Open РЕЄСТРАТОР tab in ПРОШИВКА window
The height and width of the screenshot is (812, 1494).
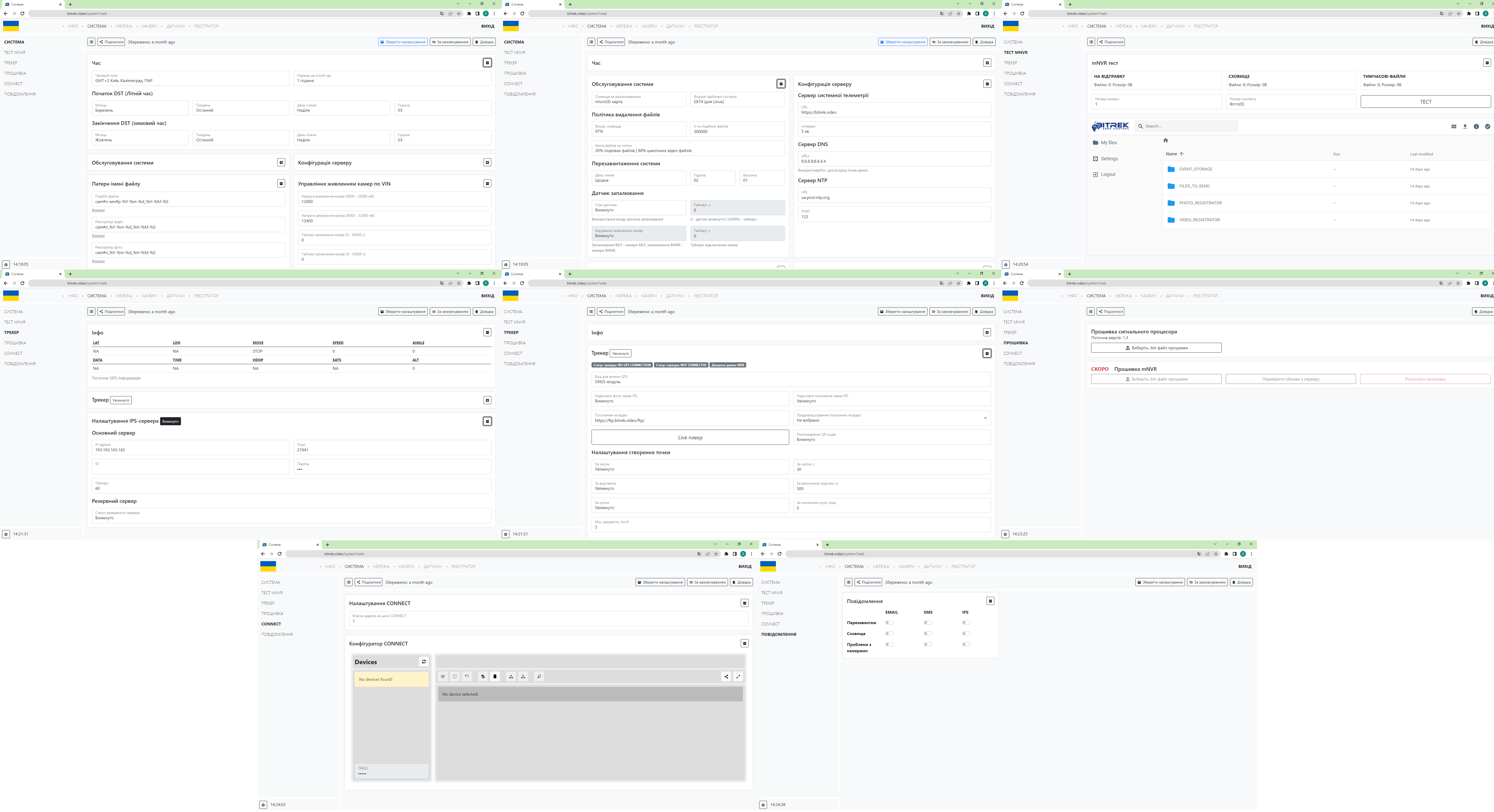click(1205, 296)
